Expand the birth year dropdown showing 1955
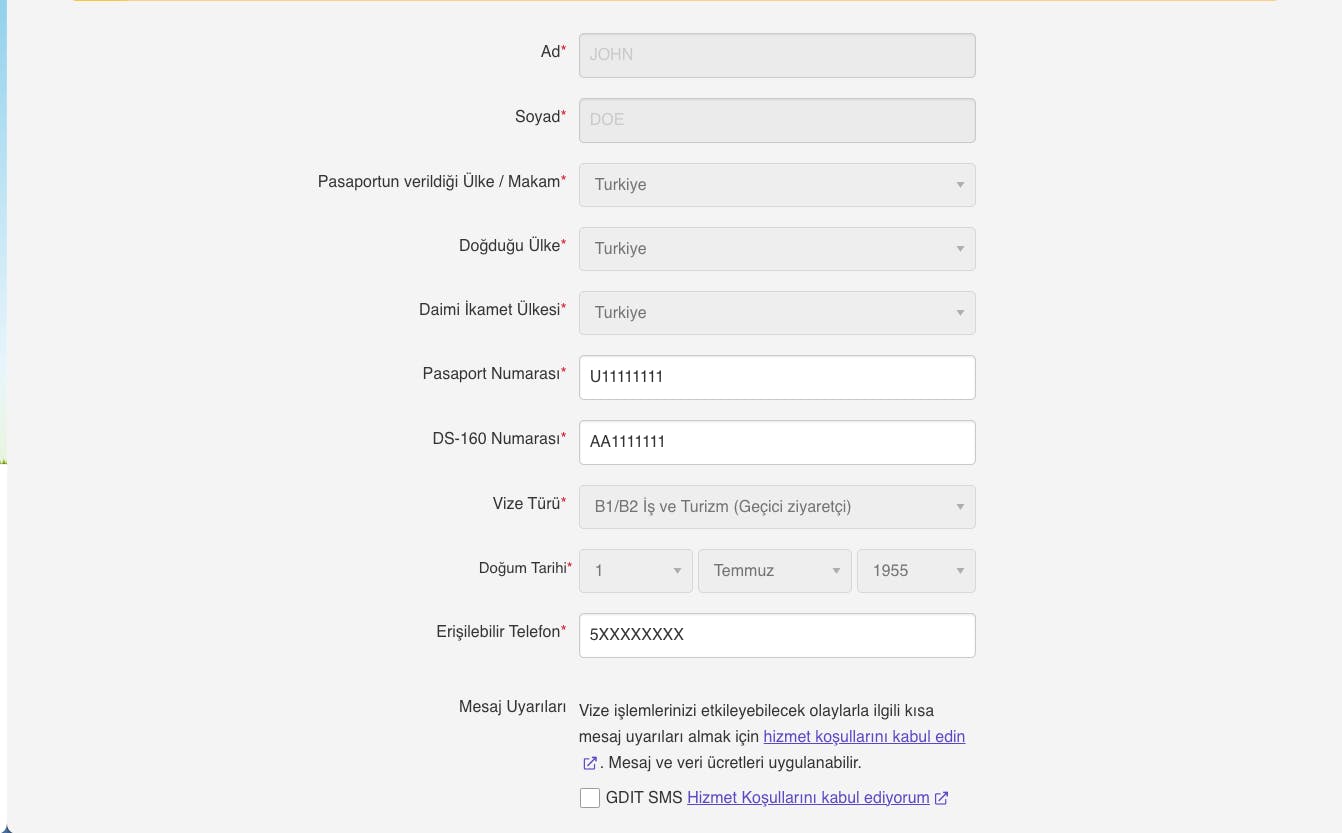1342x833 pixels. tap(915, 571)
